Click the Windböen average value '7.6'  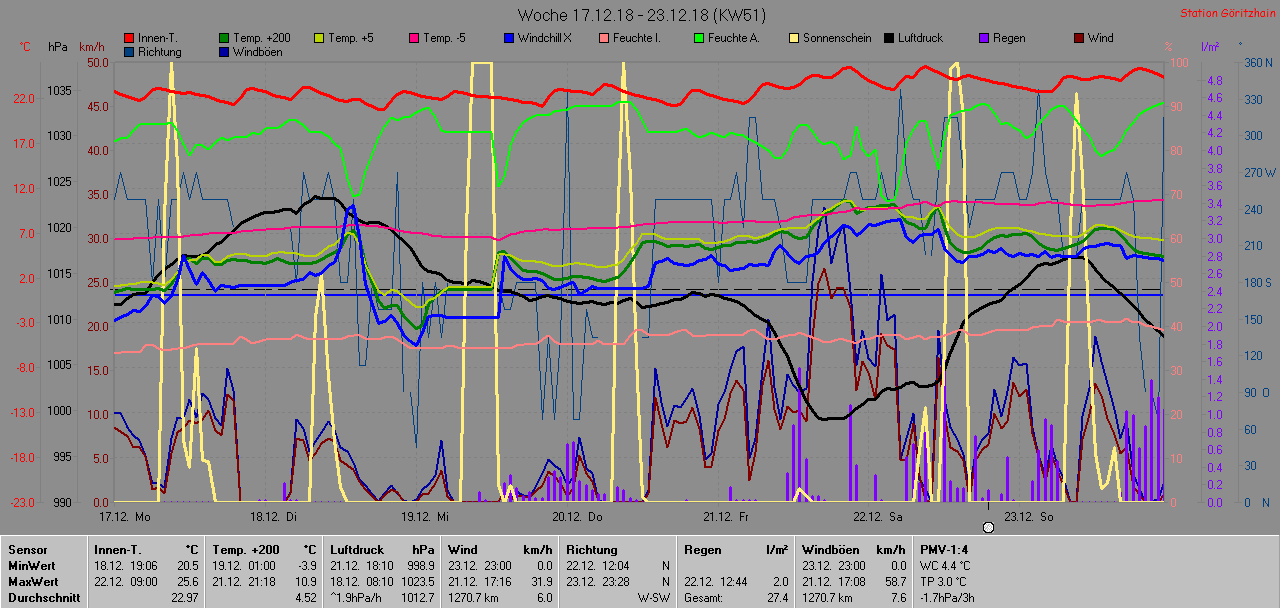897,597
